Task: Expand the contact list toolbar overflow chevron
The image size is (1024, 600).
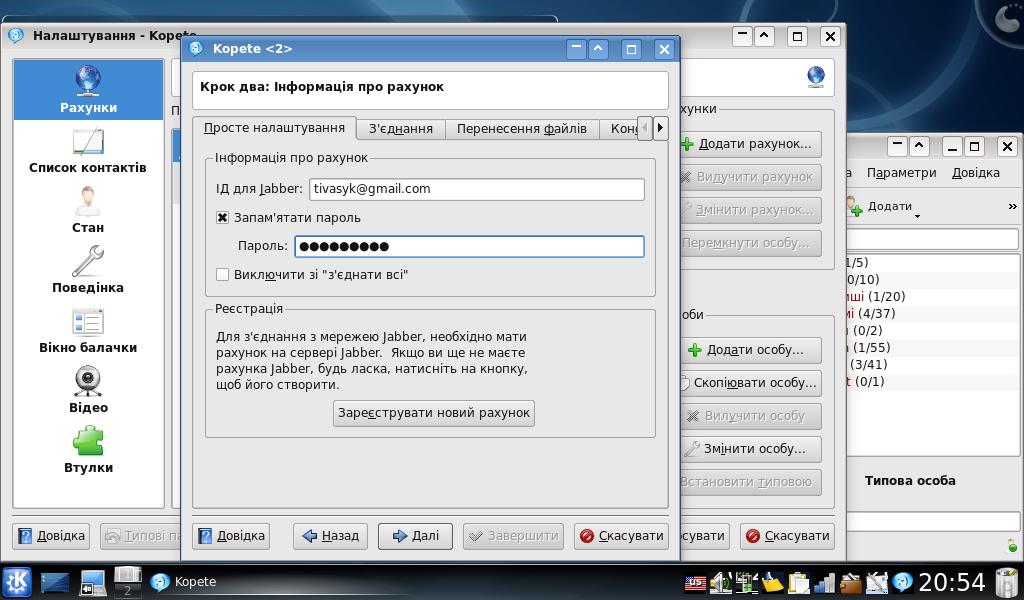Action: pos(1012,206)
